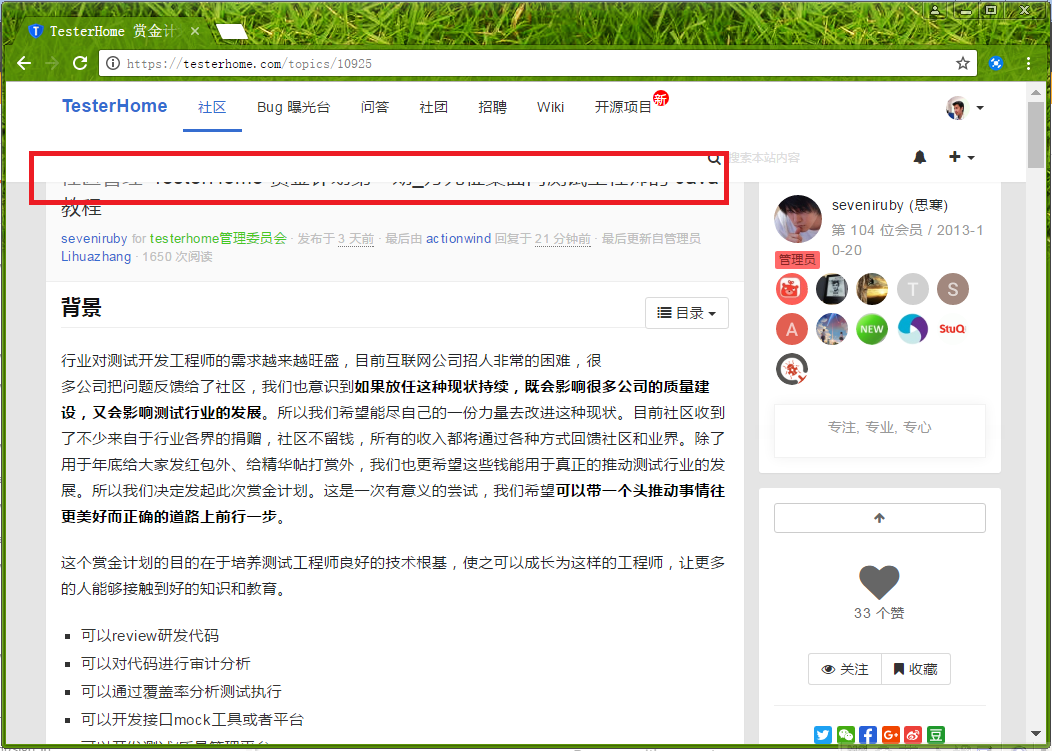Expand the 目录 table of contents dropdown
Screen dimensions: 1056x751
[x=686, y=313]
